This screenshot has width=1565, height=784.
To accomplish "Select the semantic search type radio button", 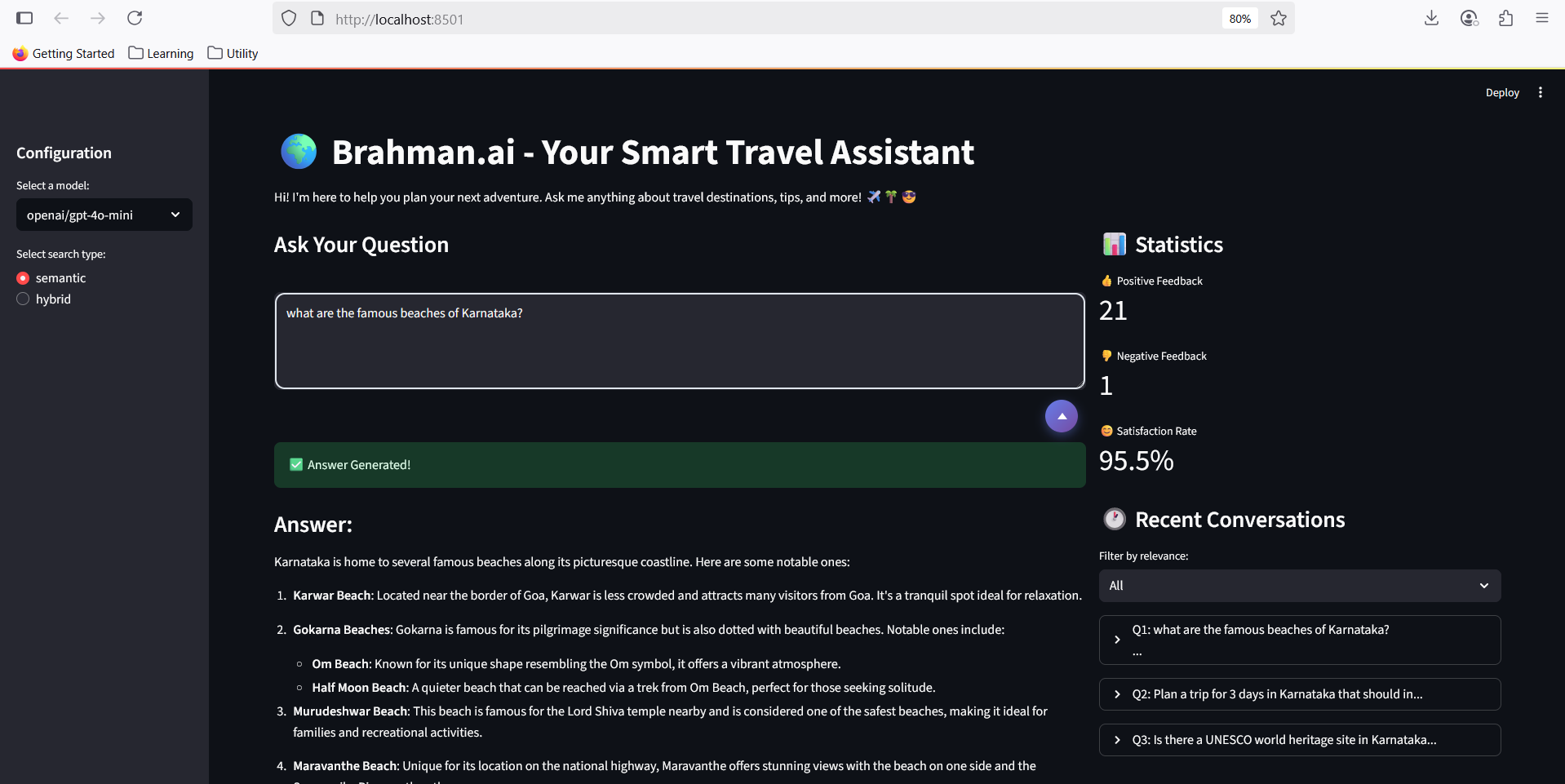I will coord(22,277).
